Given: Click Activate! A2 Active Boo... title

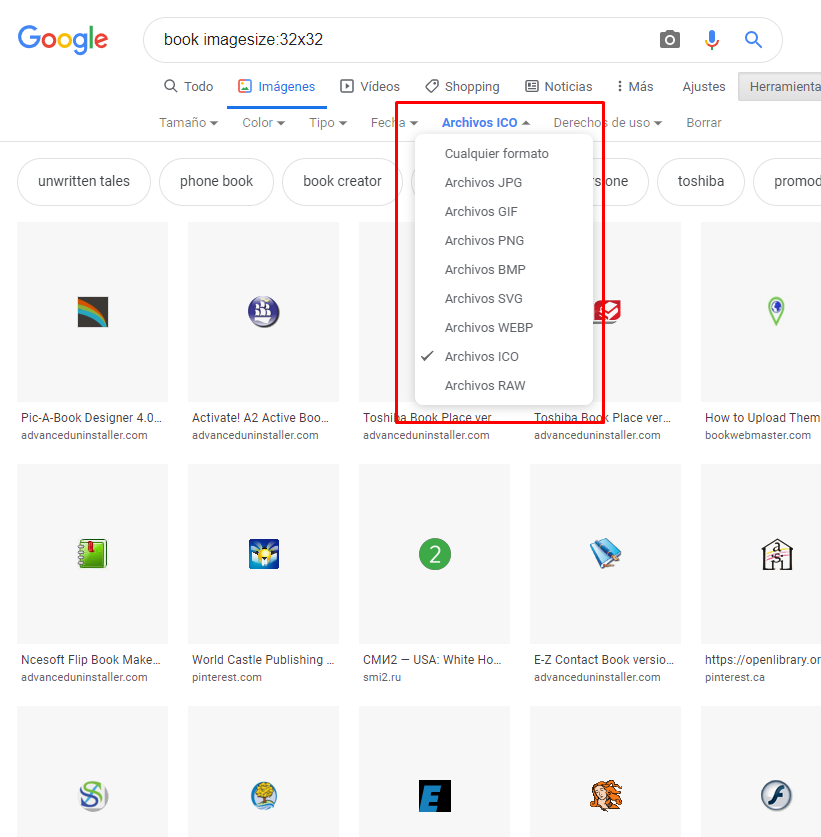Looking at the screenshot, I should click(x=260, y=418).
